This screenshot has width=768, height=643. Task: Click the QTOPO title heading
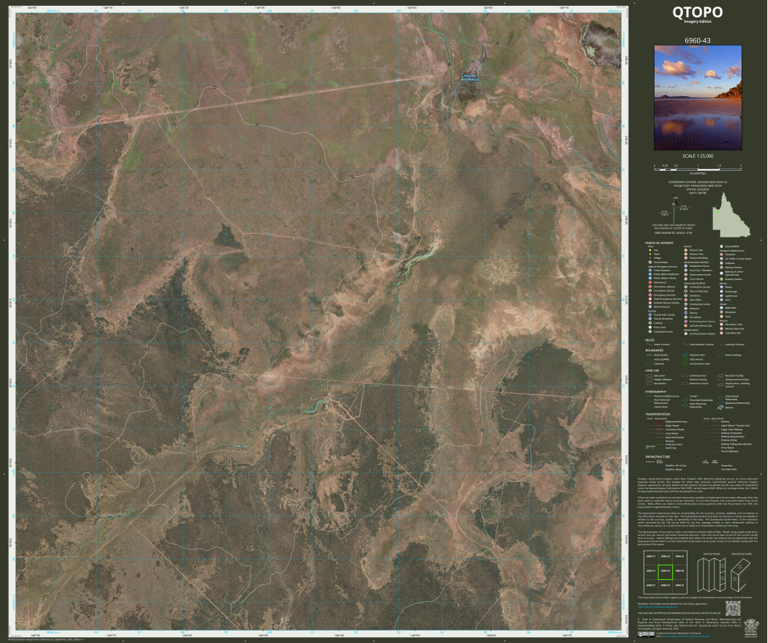tap(697, 12)
